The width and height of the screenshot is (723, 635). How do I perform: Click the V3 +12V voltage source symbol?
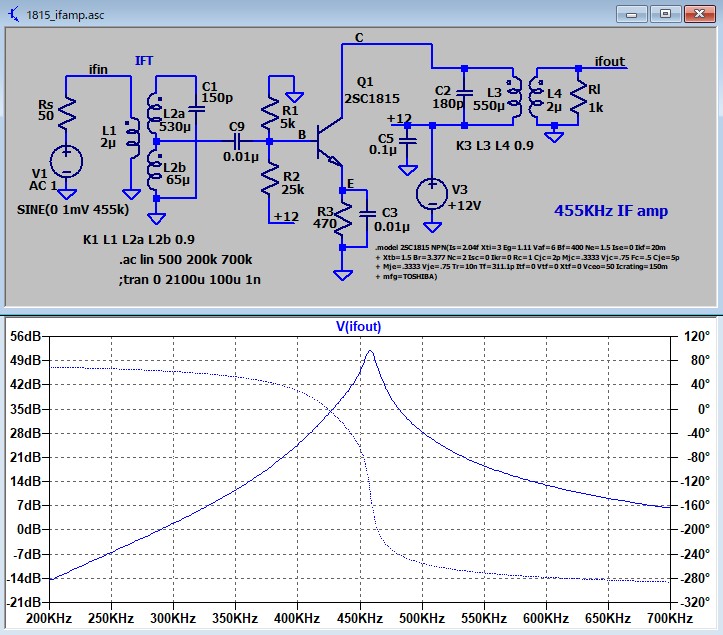pos(432,194)
